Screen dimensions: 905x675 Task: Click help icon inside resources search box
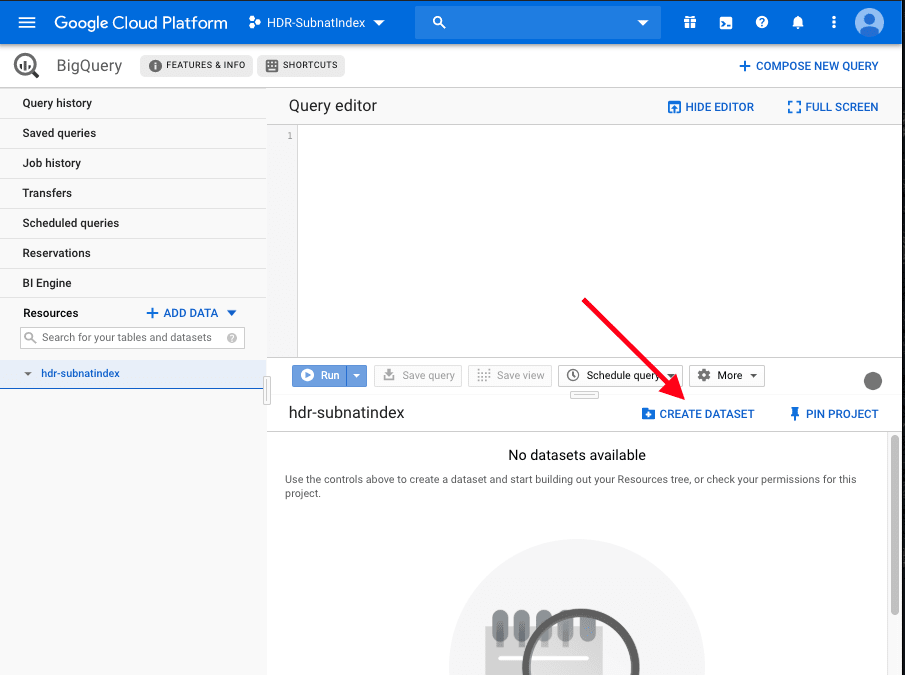[x=232, y=338]
